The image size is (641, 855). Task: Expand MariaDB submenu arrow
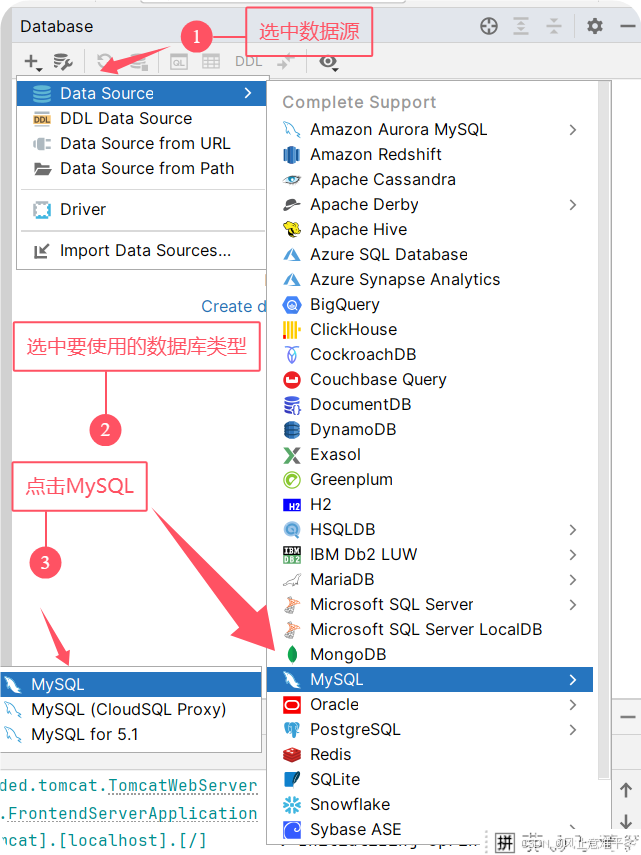coord(572,580)
